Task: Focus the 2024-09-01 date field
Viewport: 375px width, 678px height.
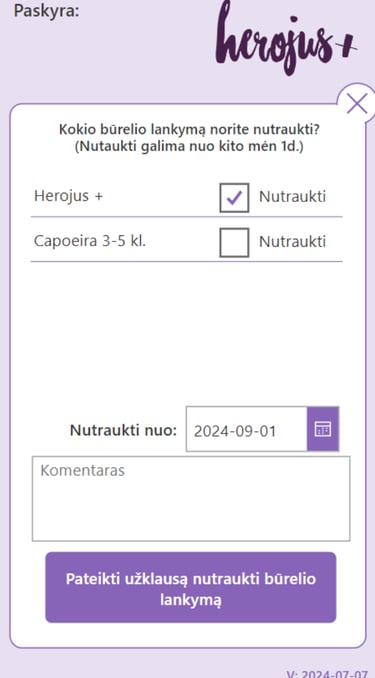Action: (247, 429)
